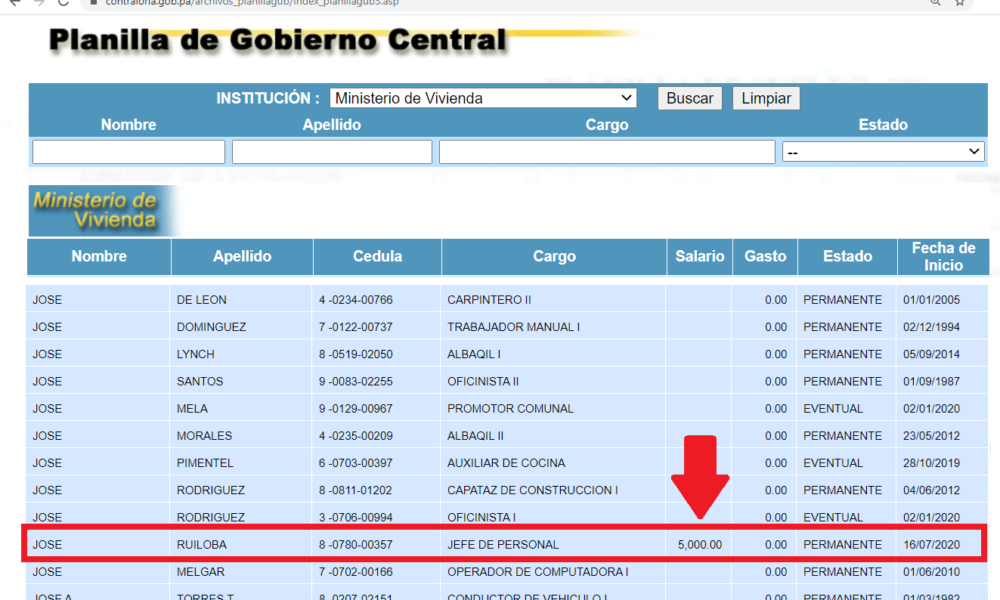Click the Planilla de Gobierno Central title banner
This screenshot has width=1000, height=600.
pos(278,40)
